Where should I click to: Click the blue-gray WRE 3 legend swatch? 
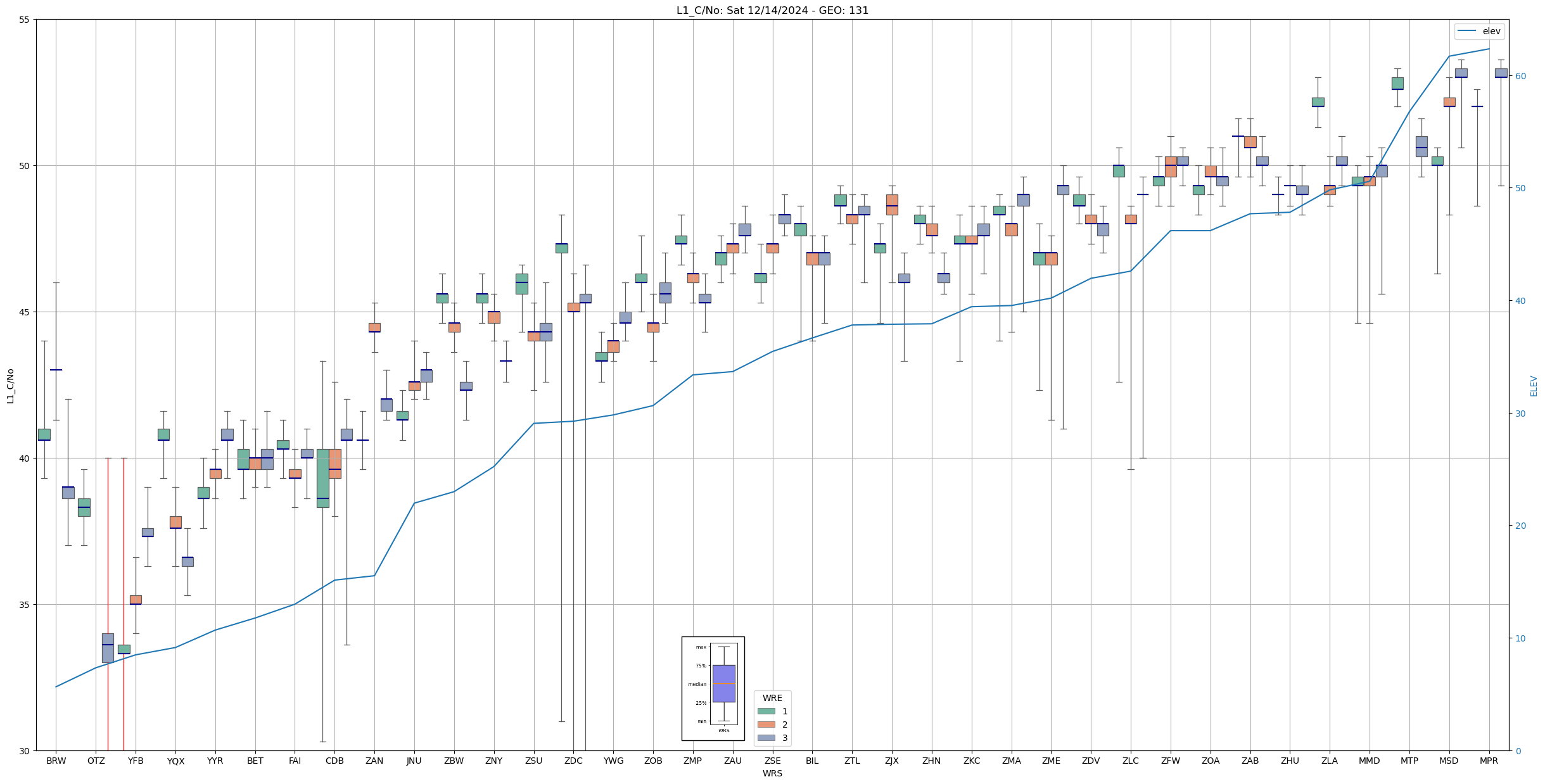766,738
